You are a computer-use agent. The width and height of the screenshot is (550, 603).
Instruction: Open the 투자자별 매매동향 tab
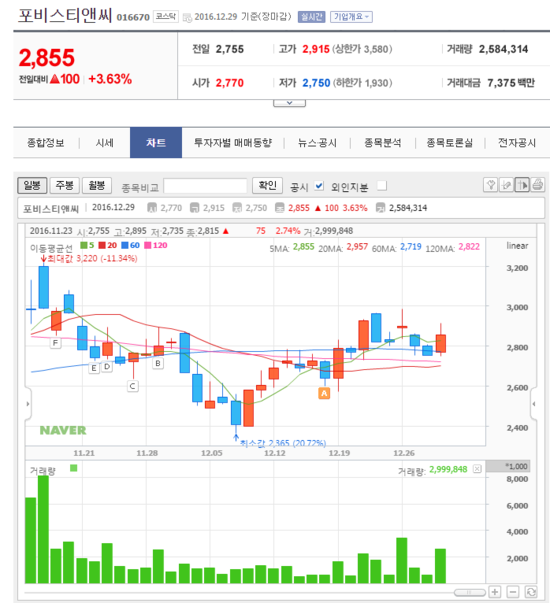coord(233,143)
